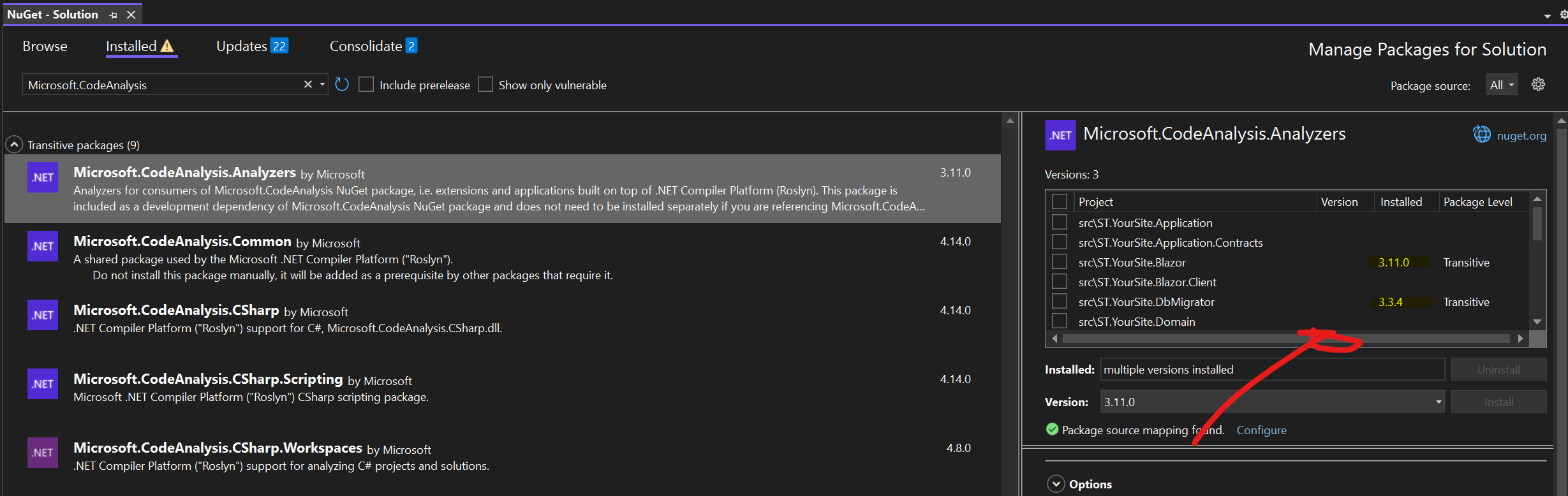Clear the search text with X icon

[x=307, y=84]
